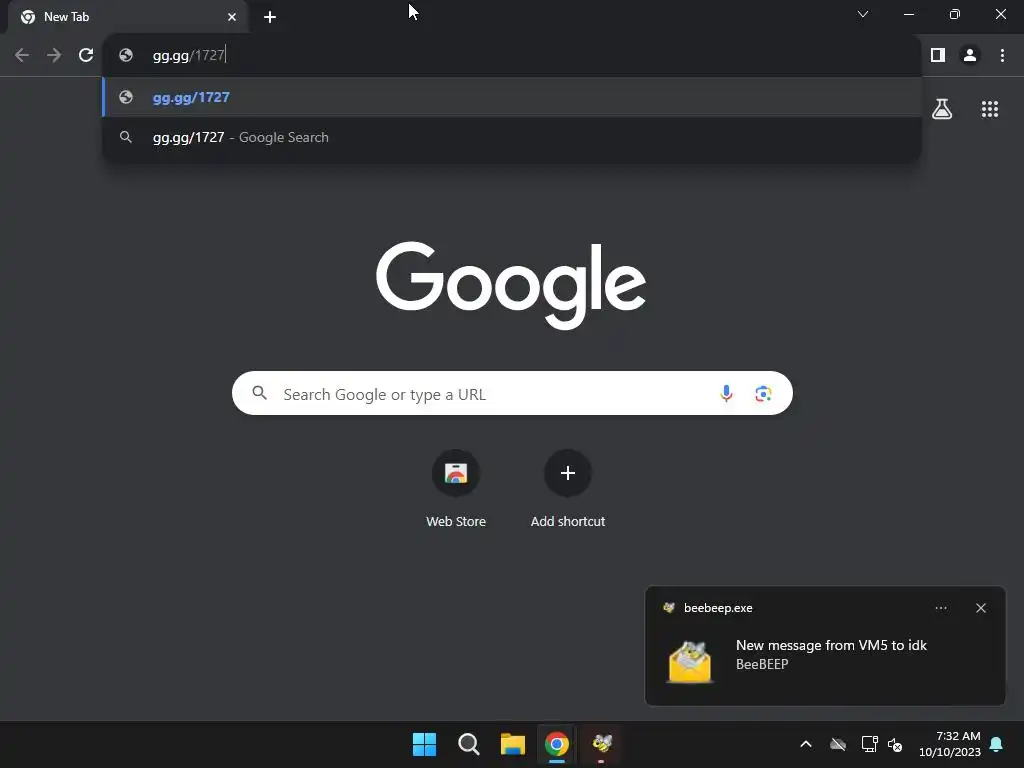The height and width of the screenshot is (768, 1024).
Task: Click the globe icon in the address bar
Action: point(126,56)
